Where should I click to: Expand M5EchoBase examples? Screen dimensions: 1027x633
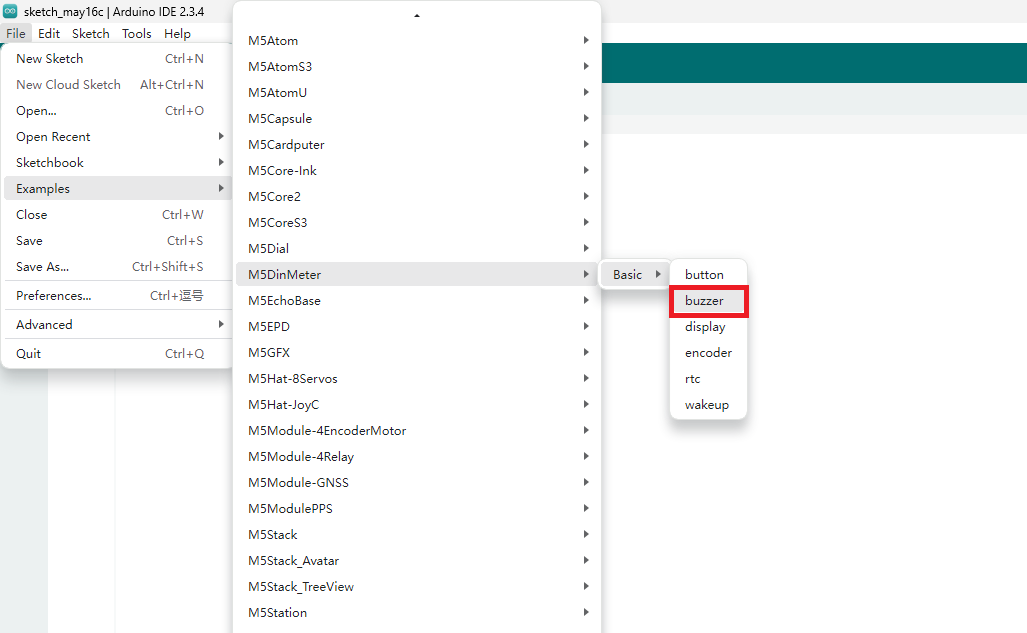click(417, 300)
